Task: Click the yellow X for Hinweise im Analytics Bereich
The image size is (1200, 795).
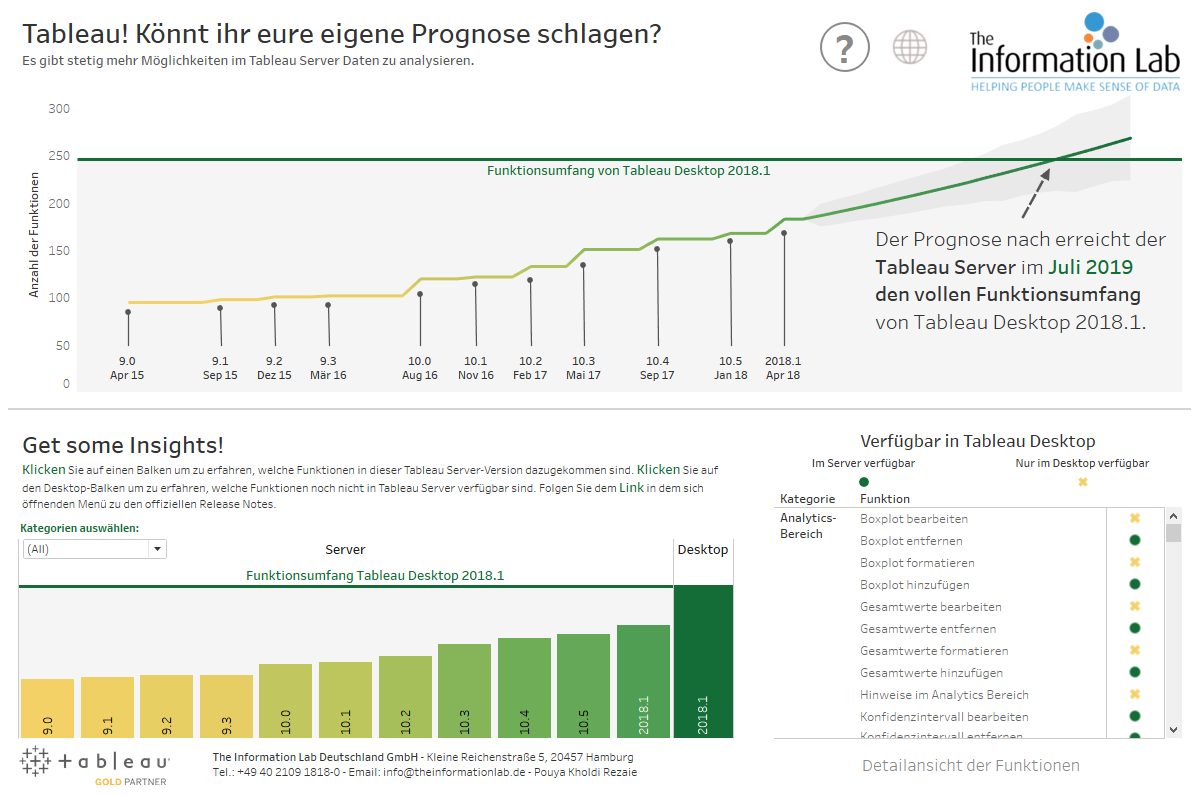Action: [1135, 694]
